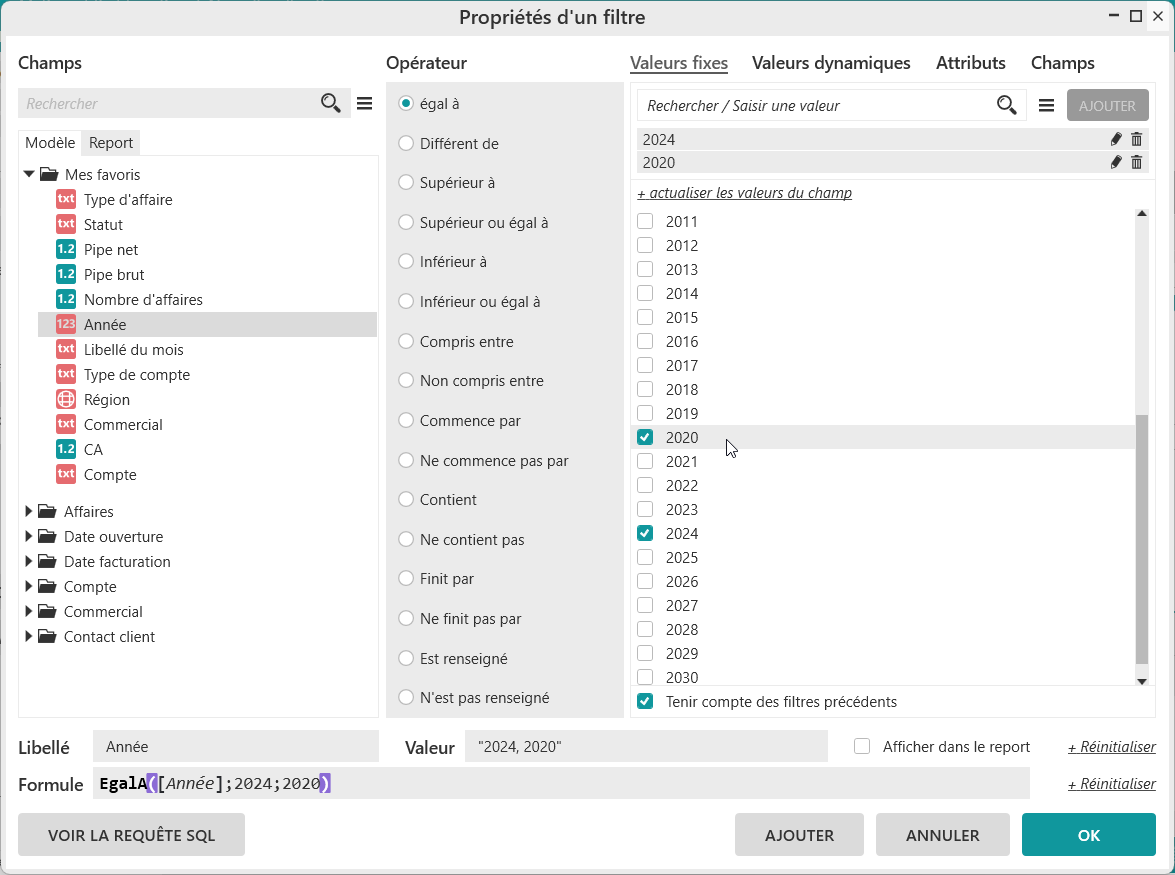Edit the 2024 value with pencil icon
Screen dimensions: 1175x875
1116,140
